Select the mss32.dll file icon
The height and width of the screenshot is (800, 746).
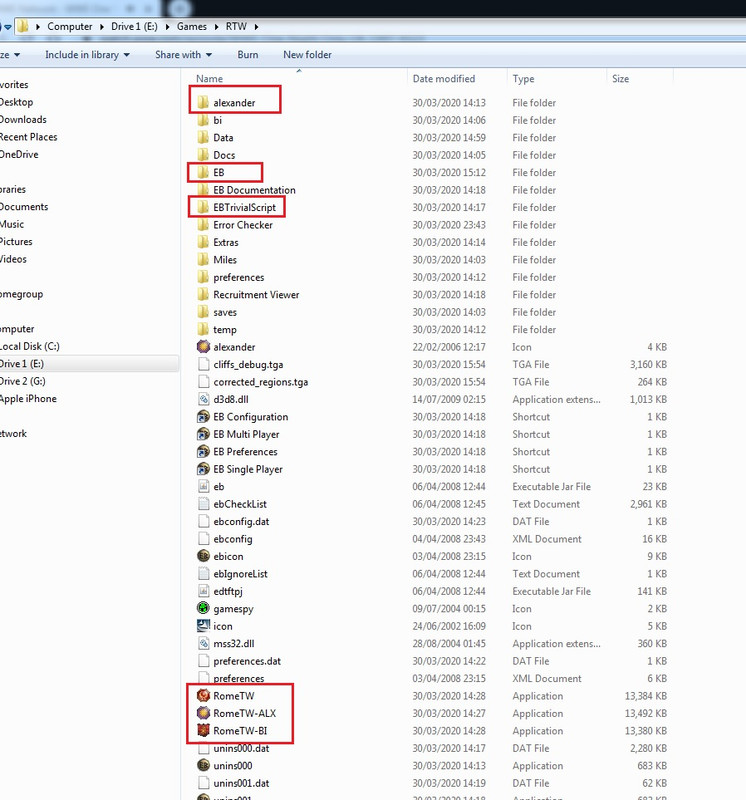point(203,643)
